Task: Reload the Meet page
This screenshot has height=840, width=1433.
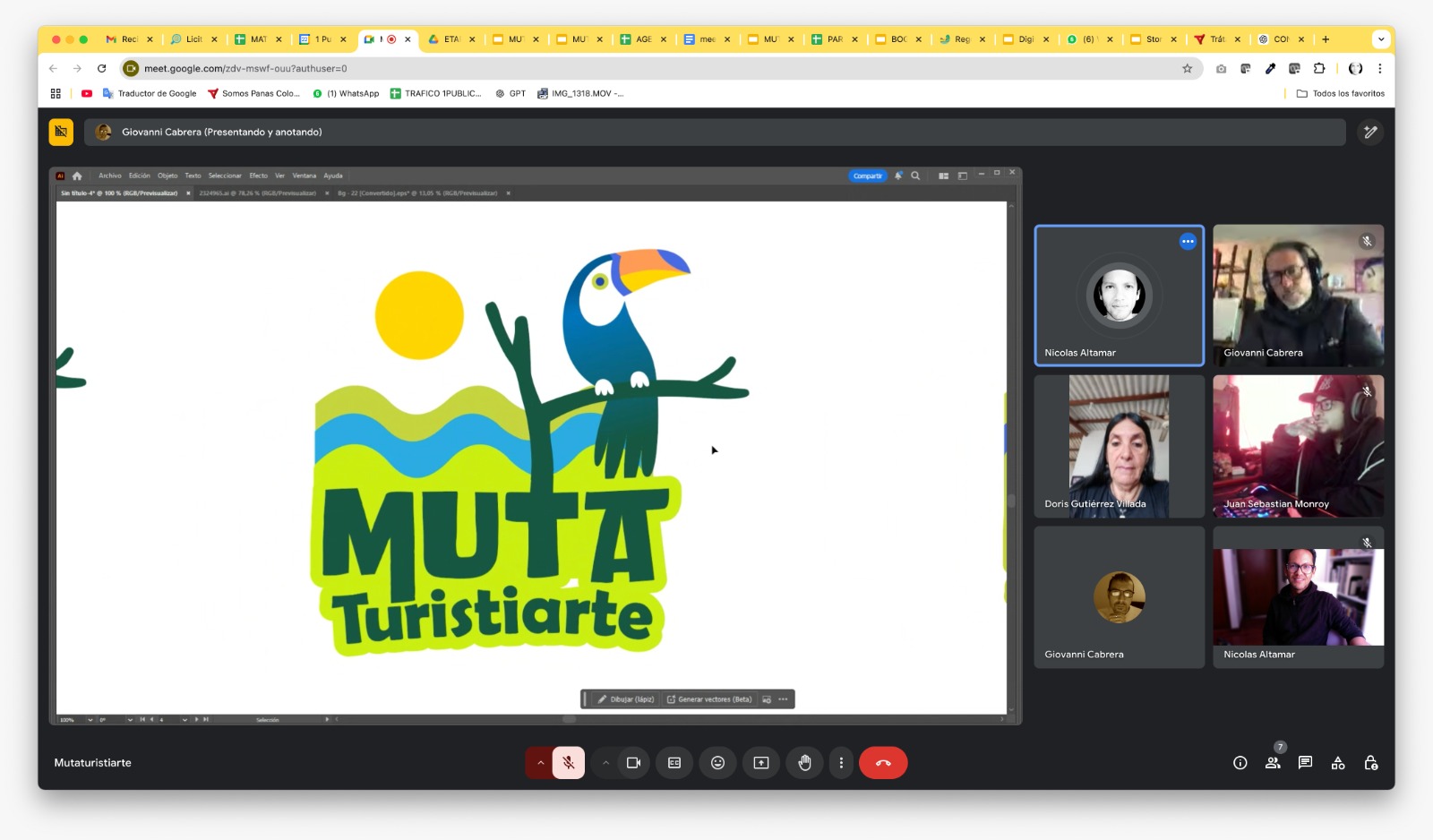Action: point(102,68)
